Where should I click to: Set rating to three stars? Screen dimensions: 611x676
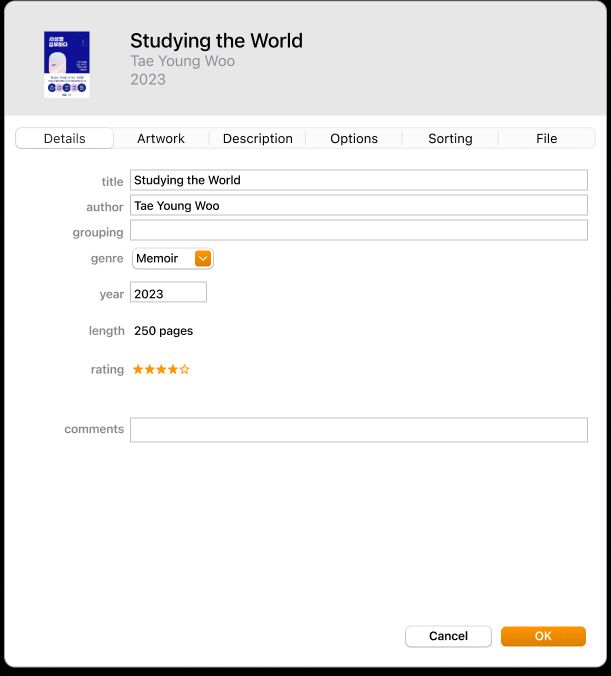(161, 369)
